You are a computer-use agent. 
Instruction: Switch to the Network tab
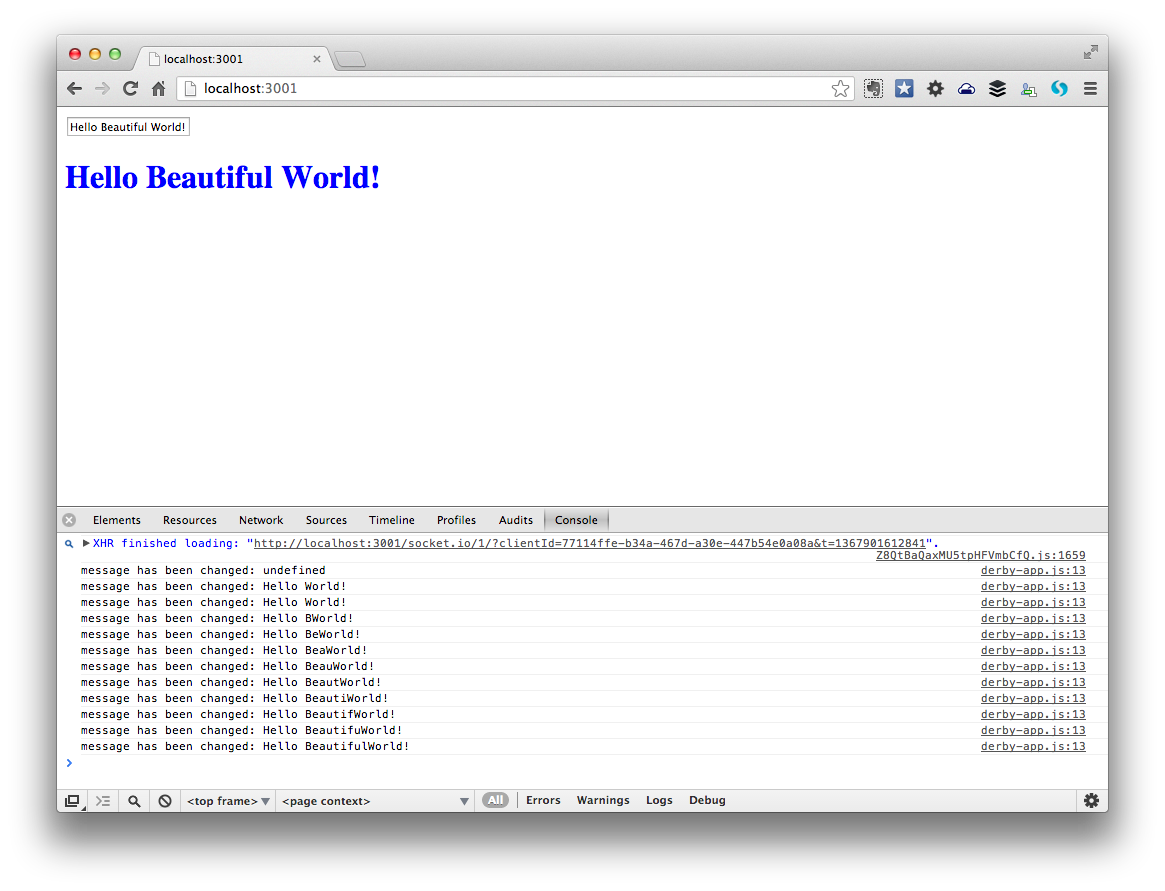(261, 519)
